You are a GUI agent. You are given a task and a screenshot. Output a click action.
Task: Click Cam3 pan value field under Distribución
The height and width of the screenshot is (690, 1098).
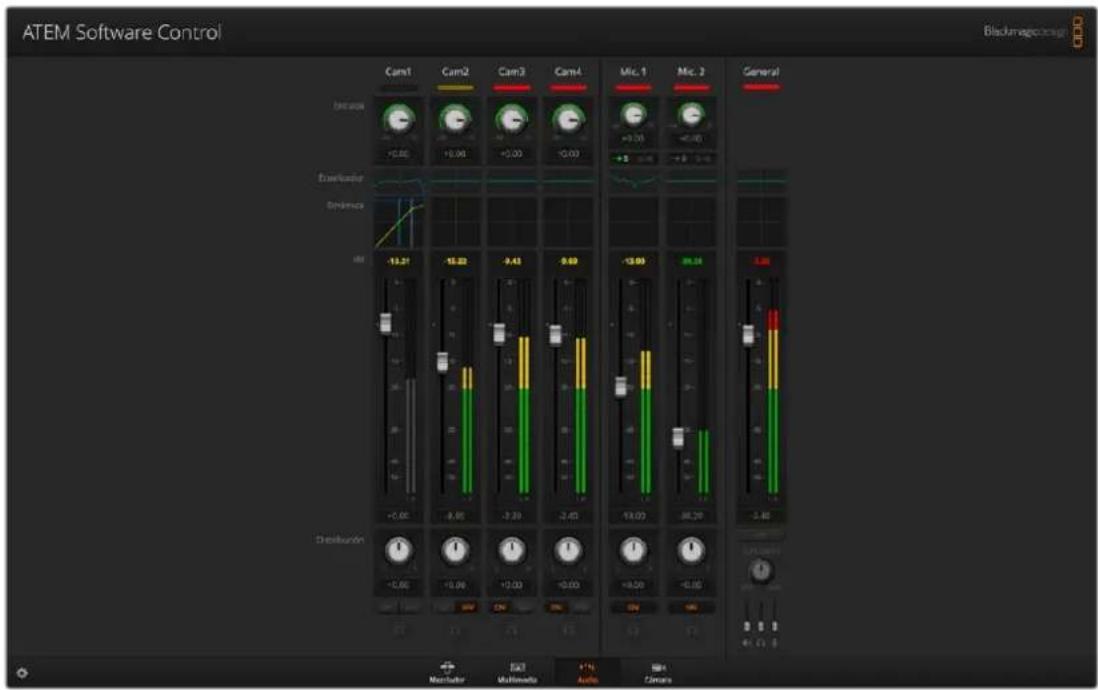point(512,584)
